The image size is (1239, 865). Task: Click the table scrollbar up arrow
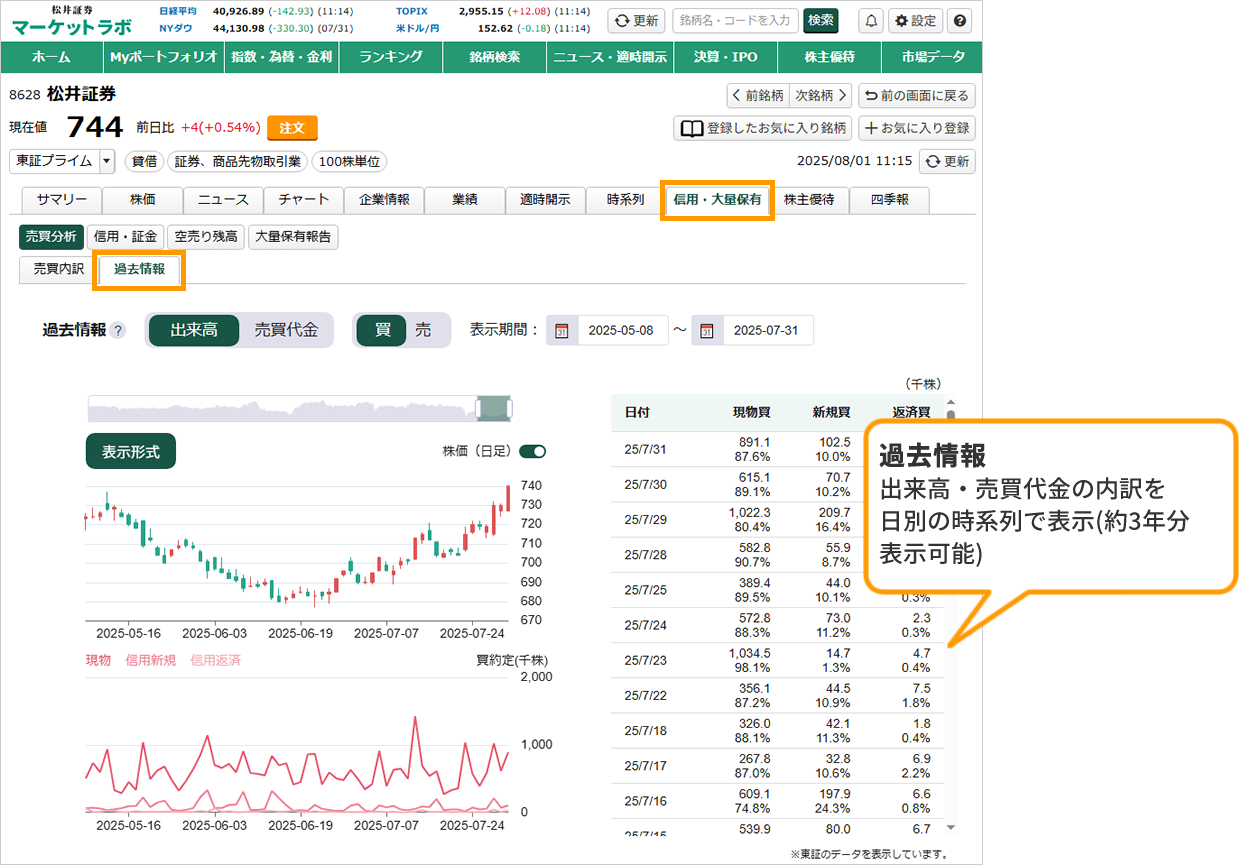(950, 400)
